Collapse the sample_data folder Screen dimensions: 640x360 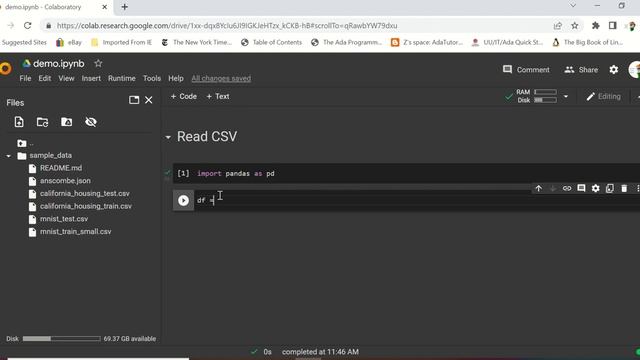tap(8, 156)
